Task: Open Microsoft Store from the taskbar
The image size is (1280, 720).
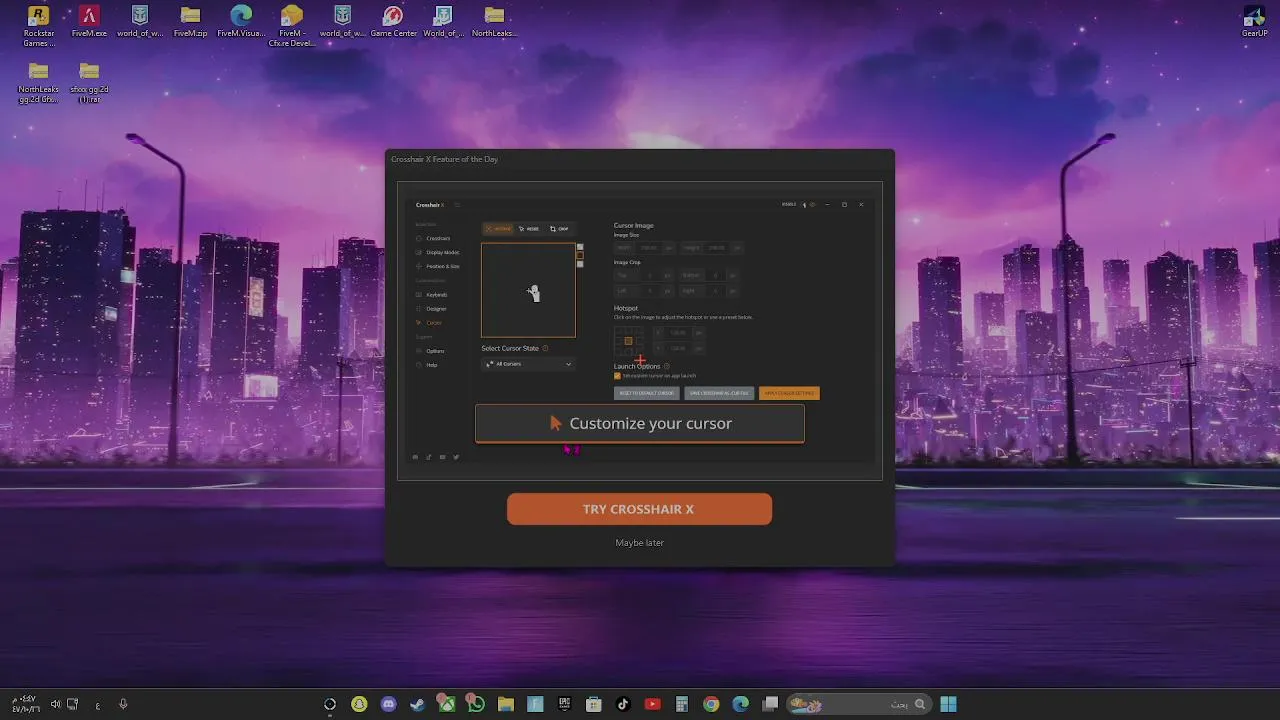Action: click(x=593, y=704)
